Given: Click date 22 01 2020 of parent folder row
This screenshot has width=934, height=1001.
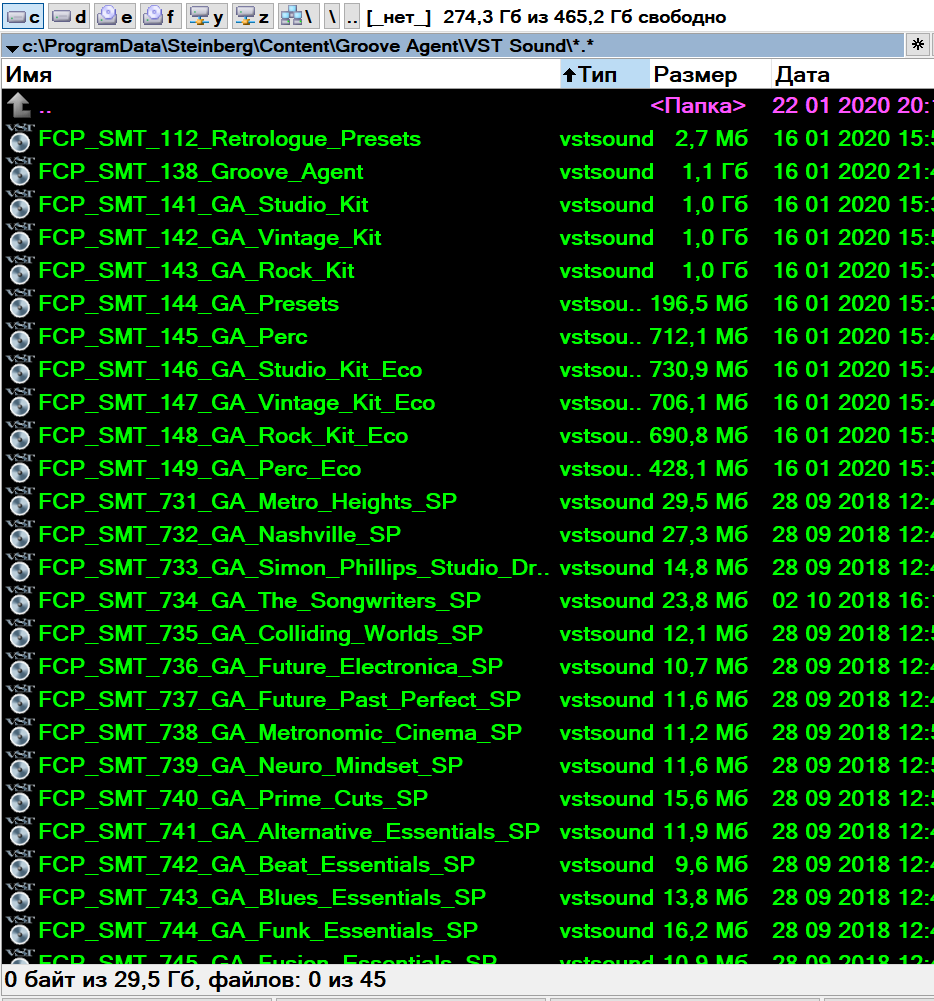Looking at the screenshot, I should click(831, 105).
